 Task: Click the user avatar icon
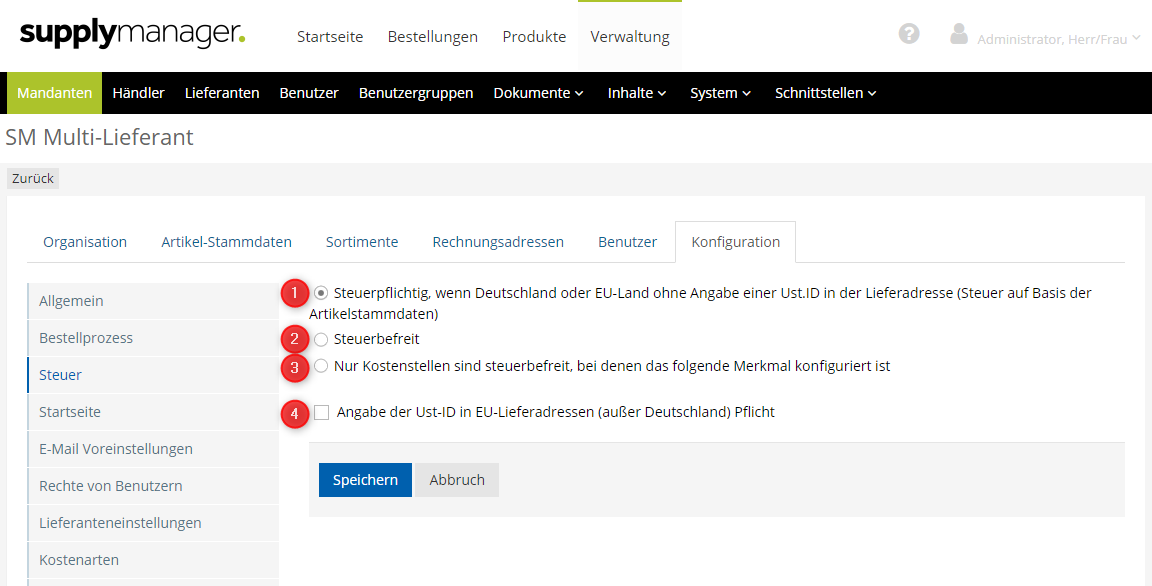(x=959, y=35)
